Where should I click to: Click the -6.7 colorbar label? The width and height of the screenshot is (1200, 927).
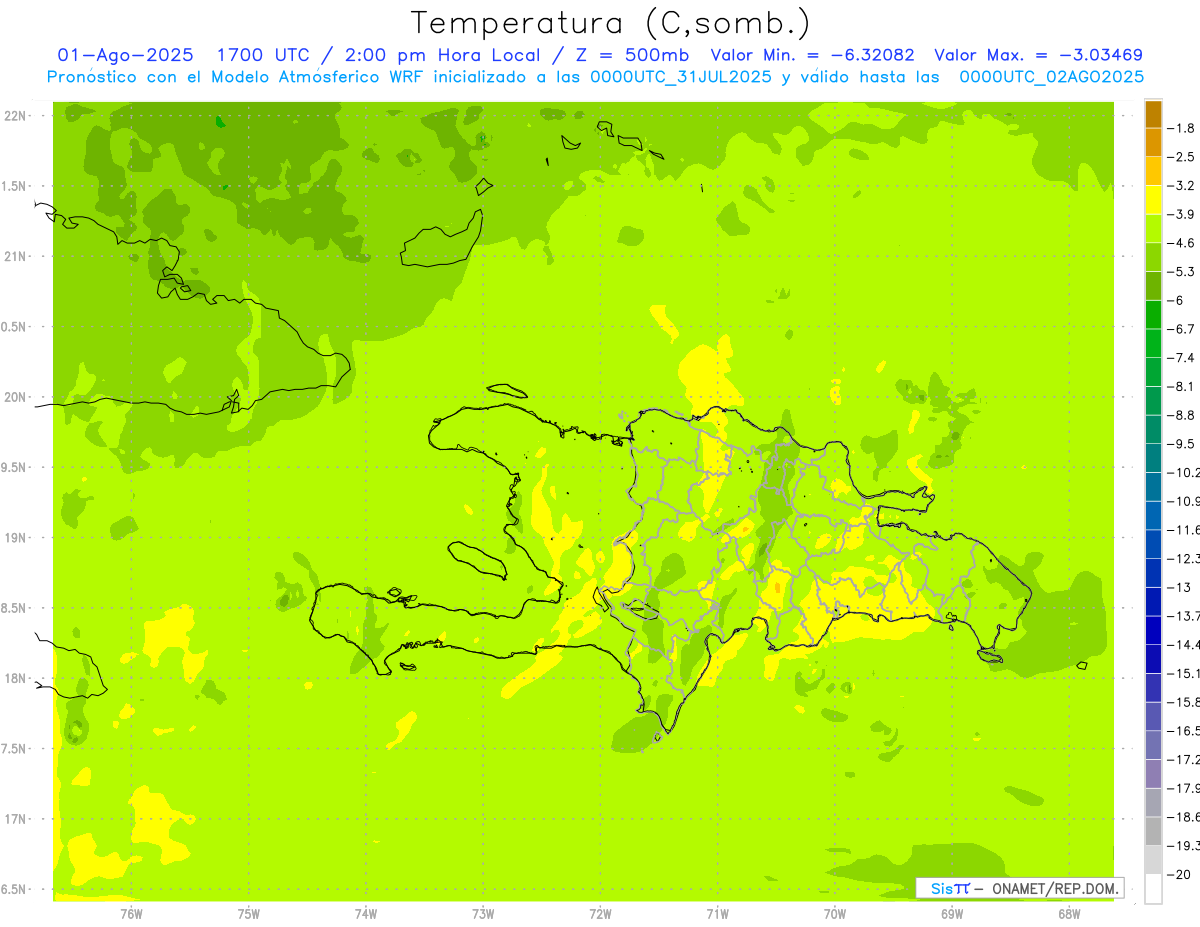point(1183,329)
